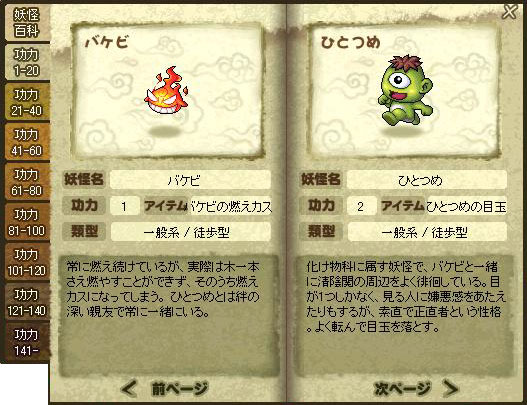The image size is (527, 405).
Task: Select the 功力 121-140 tab
Action: pos(27,302)
